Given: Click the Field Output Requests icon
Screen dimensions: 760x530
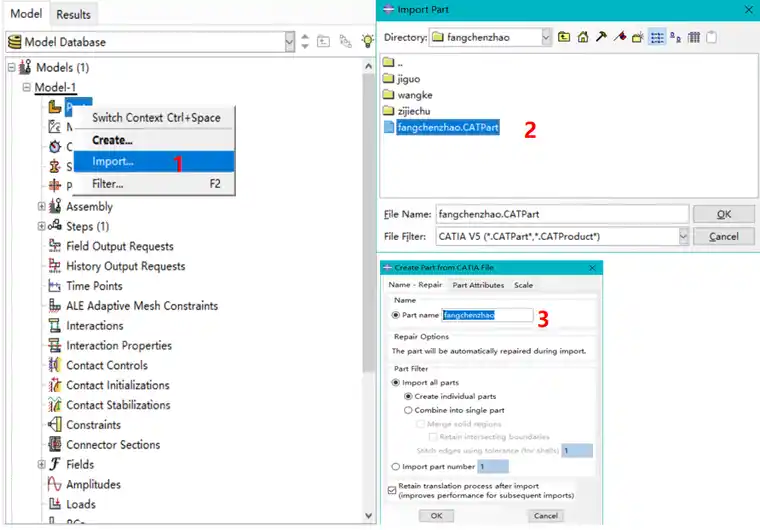Looking at the screenshot, I should click(55, 246).
